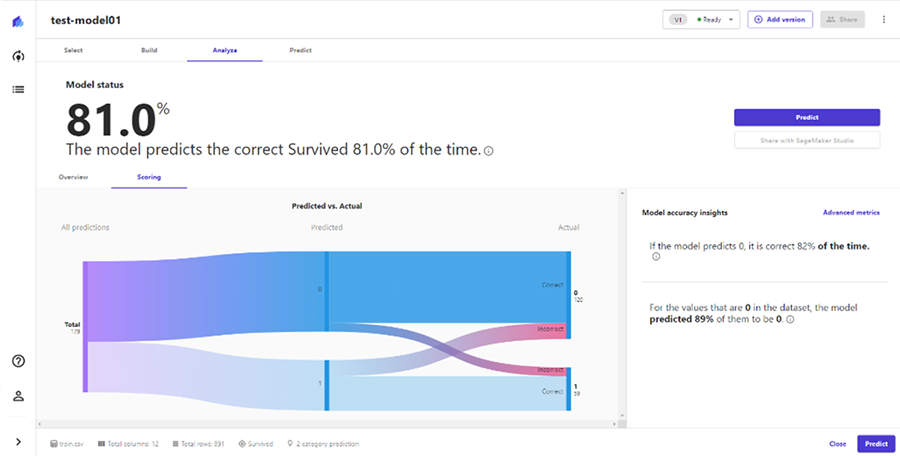Click the SageMaker Canvas logo icon
Image resolution: width=900 pixels, height=456 pixels.
[x=18, y=22]
